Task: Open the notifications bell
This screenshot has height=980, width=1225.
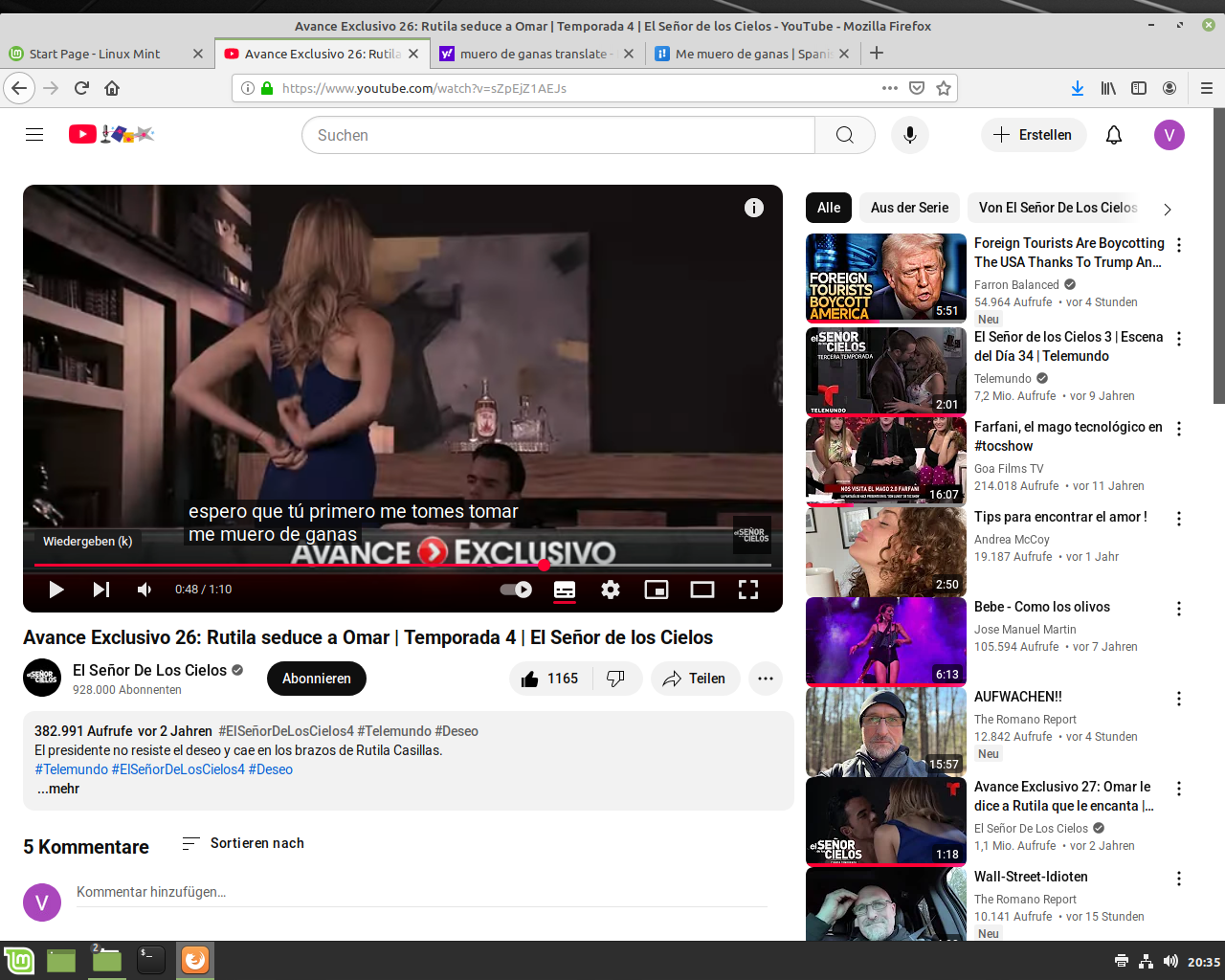Action: [x=1114, y=135]
